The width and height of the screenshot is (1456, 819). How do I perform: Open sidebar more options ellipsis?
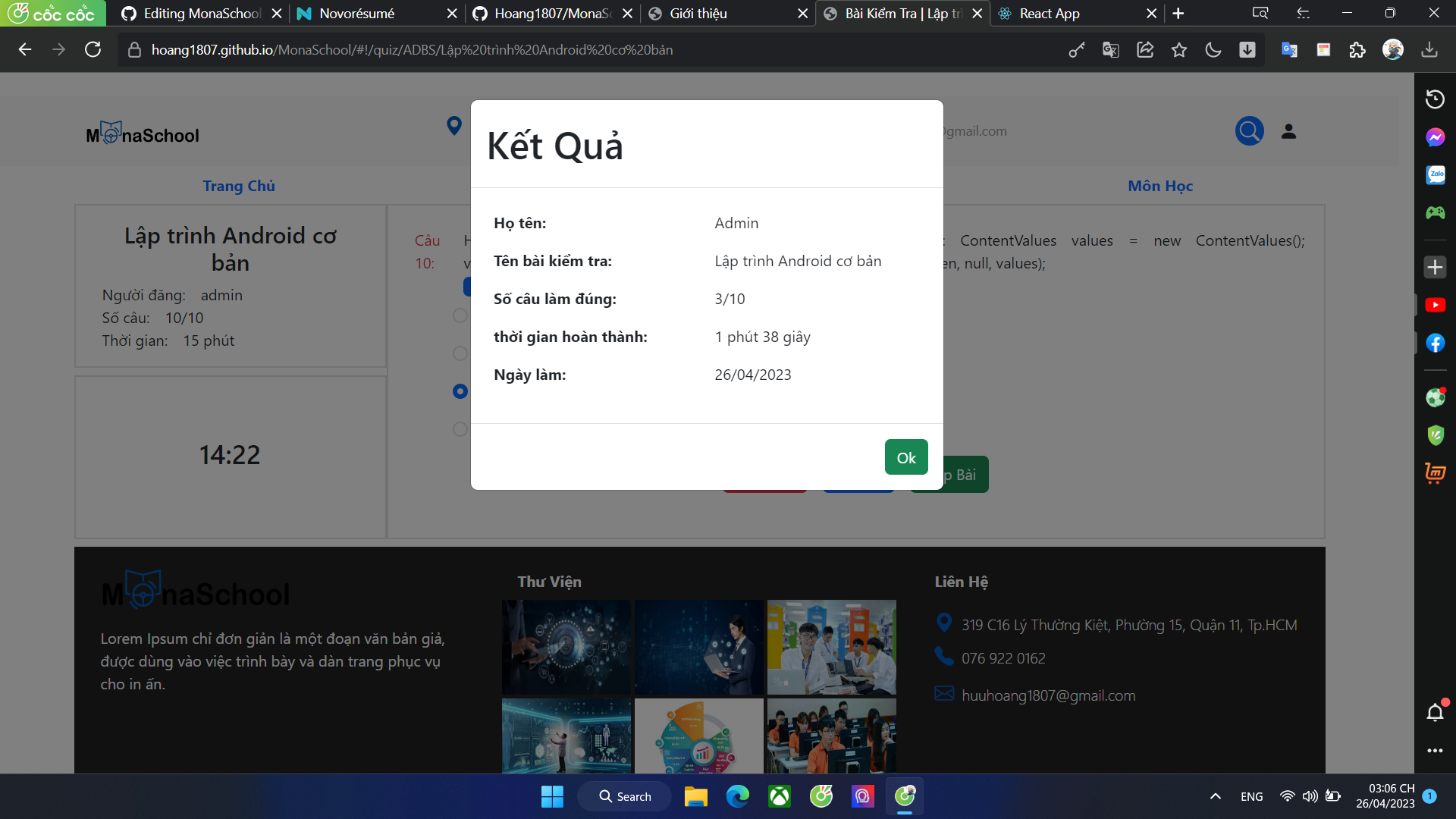coord(1435,751)
